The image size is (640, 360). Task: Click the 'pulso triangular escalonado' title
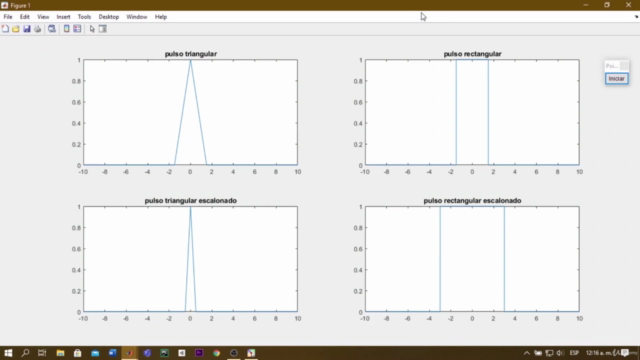[191, 200]
